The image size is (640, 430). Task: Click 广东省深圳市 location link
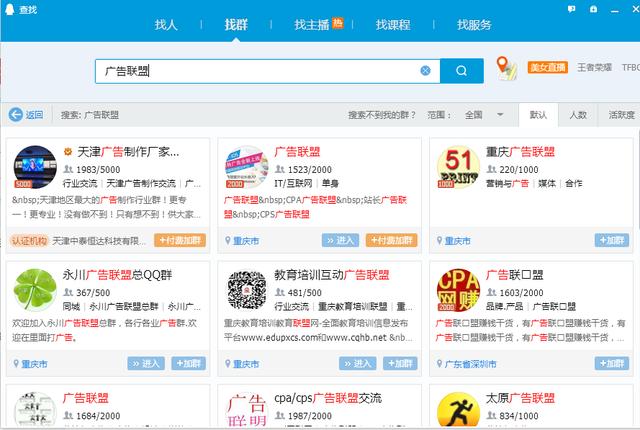[470, 364]
